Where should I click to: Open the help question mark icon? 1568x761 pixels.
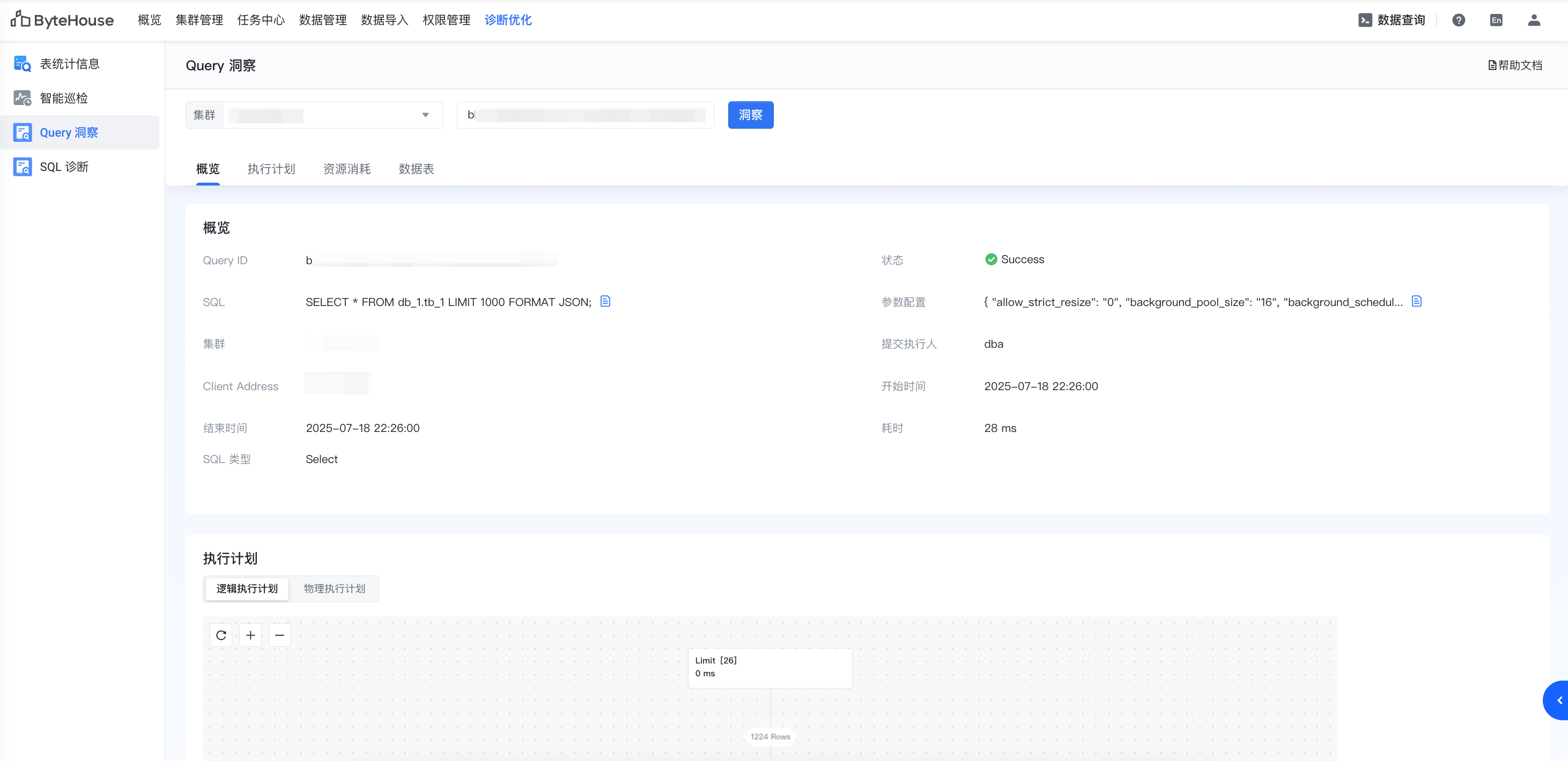[x=1459, y=20]
